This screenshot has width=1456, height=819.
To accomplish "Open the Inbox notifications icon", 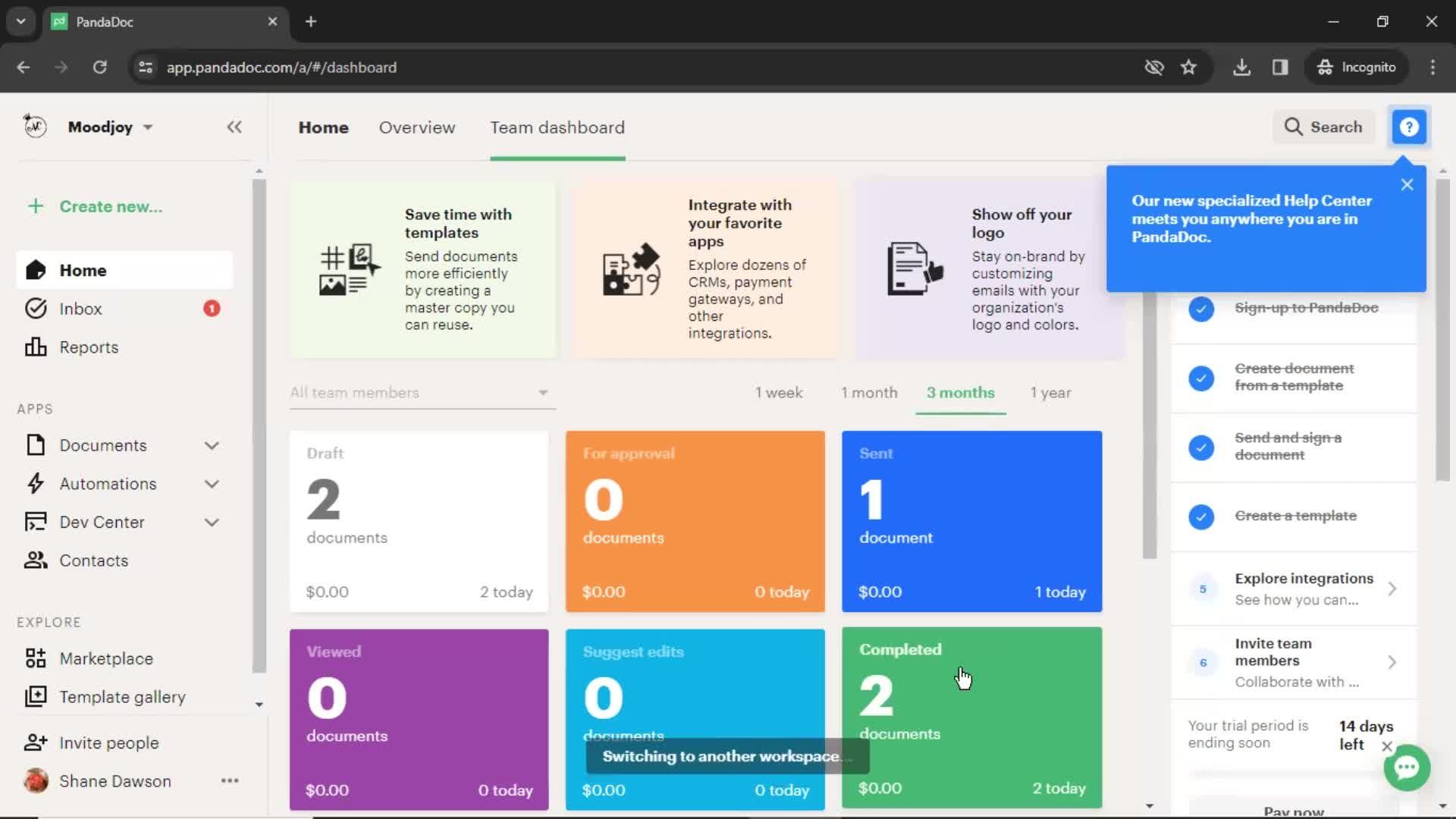I will tap(211, 308).
